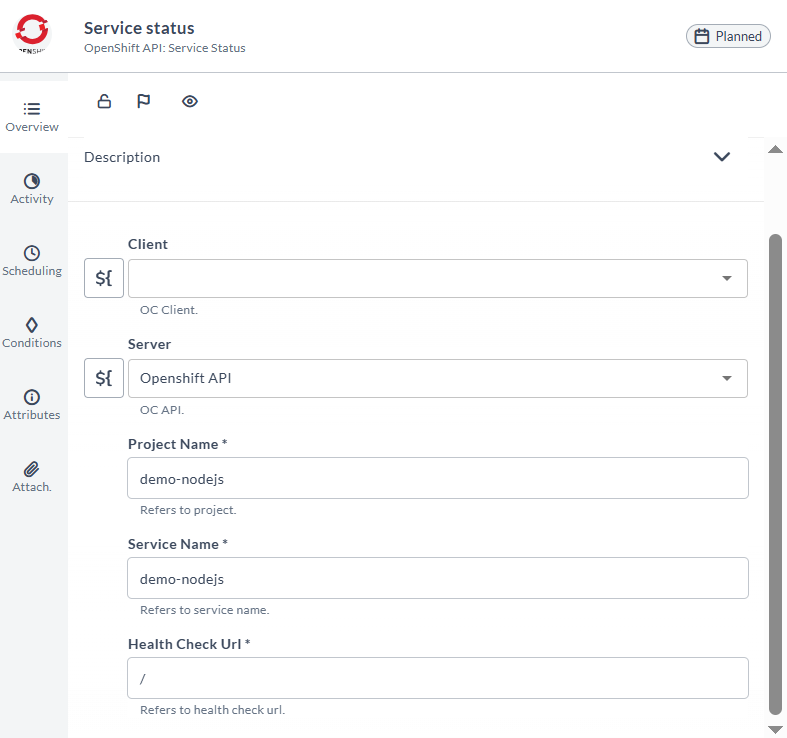Click the Service status title

click(x=139, y=28)
